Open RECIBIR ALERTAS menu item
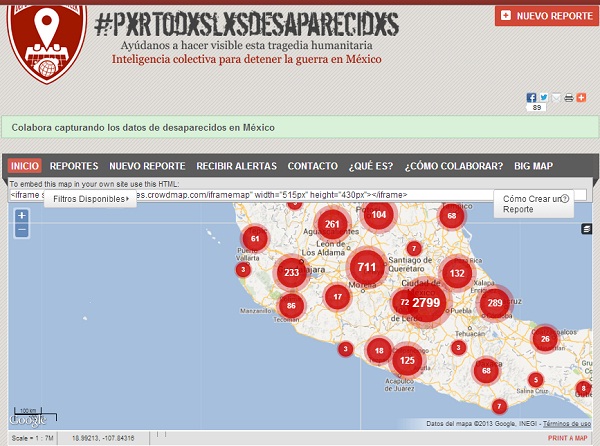This screenshot has height=446, width=600. tap(236, 166)
